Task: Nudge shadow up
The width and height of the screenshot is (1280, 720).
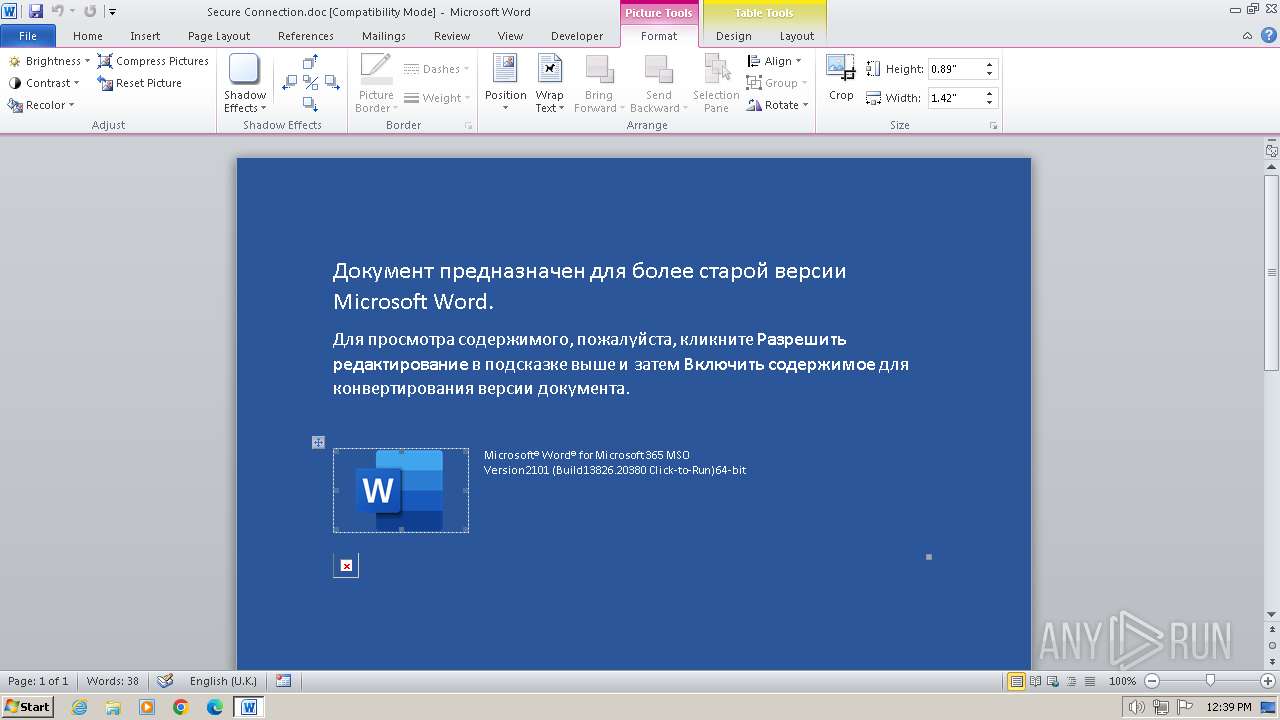Action: [x=310, y=62]
